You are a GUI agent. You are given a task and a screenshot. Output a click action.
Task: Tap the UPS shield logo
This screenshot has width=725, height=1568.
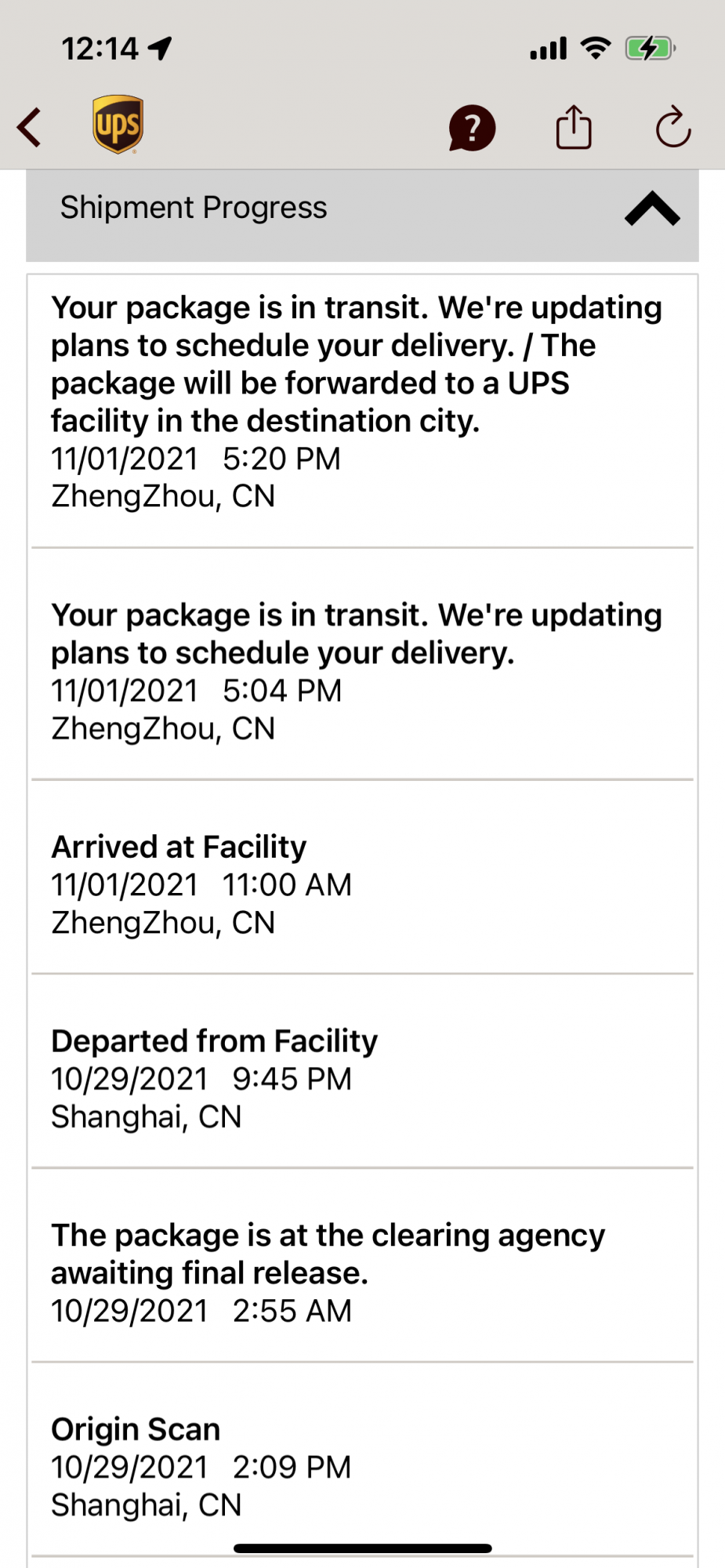(118, 125)
